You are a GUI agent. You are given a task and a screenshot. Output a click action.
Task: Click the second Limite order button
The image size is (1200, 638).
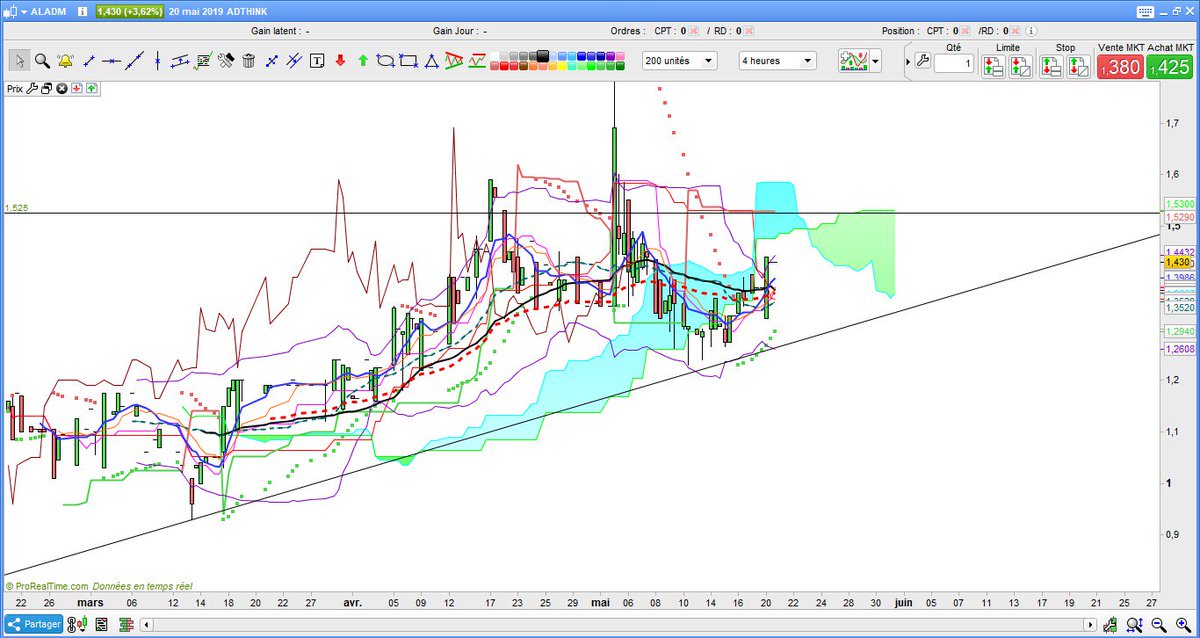1021,67
